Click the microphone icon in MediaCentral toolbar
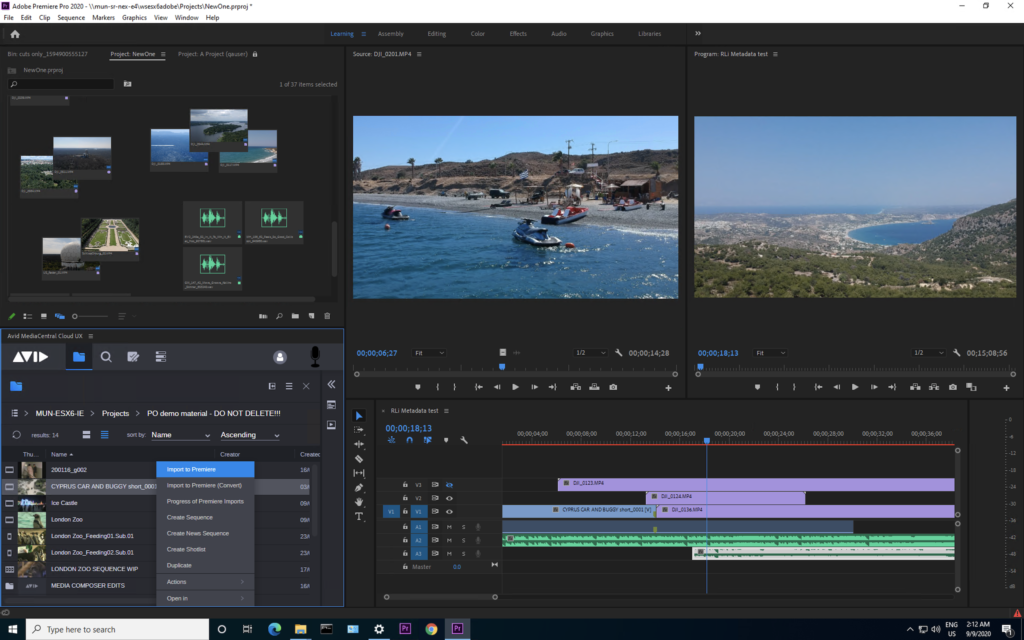The width and height of the screenshot is (1024, 640). pyautogui.click(x=316, y=358)
